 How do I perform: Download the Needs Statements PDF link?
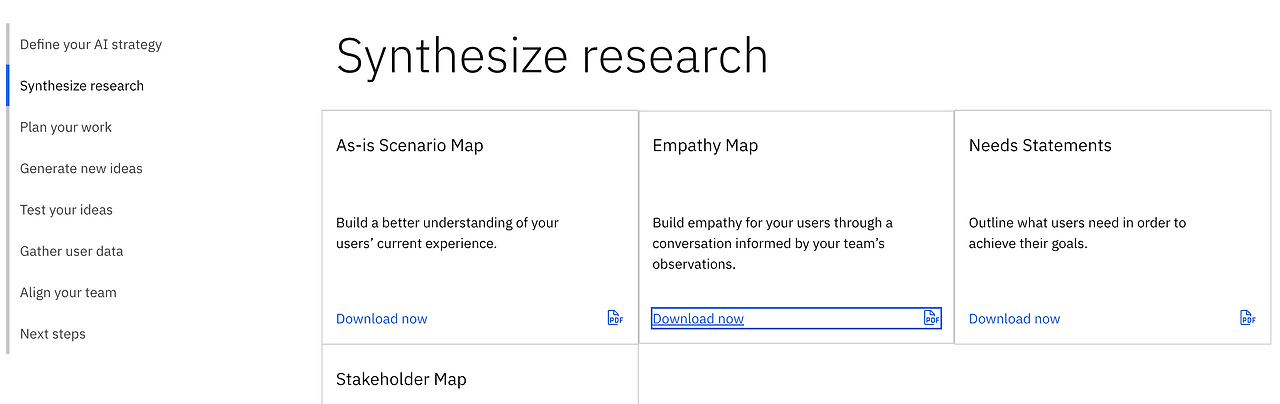click(1014, 319)
